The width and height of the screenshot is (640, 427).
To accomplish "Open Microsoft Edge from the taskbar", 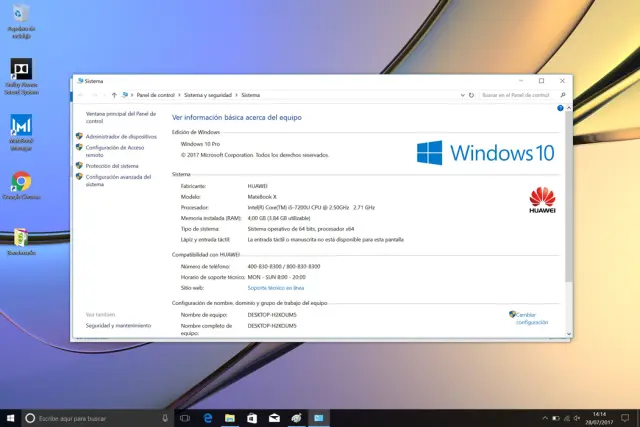I will tap(208, 417).
